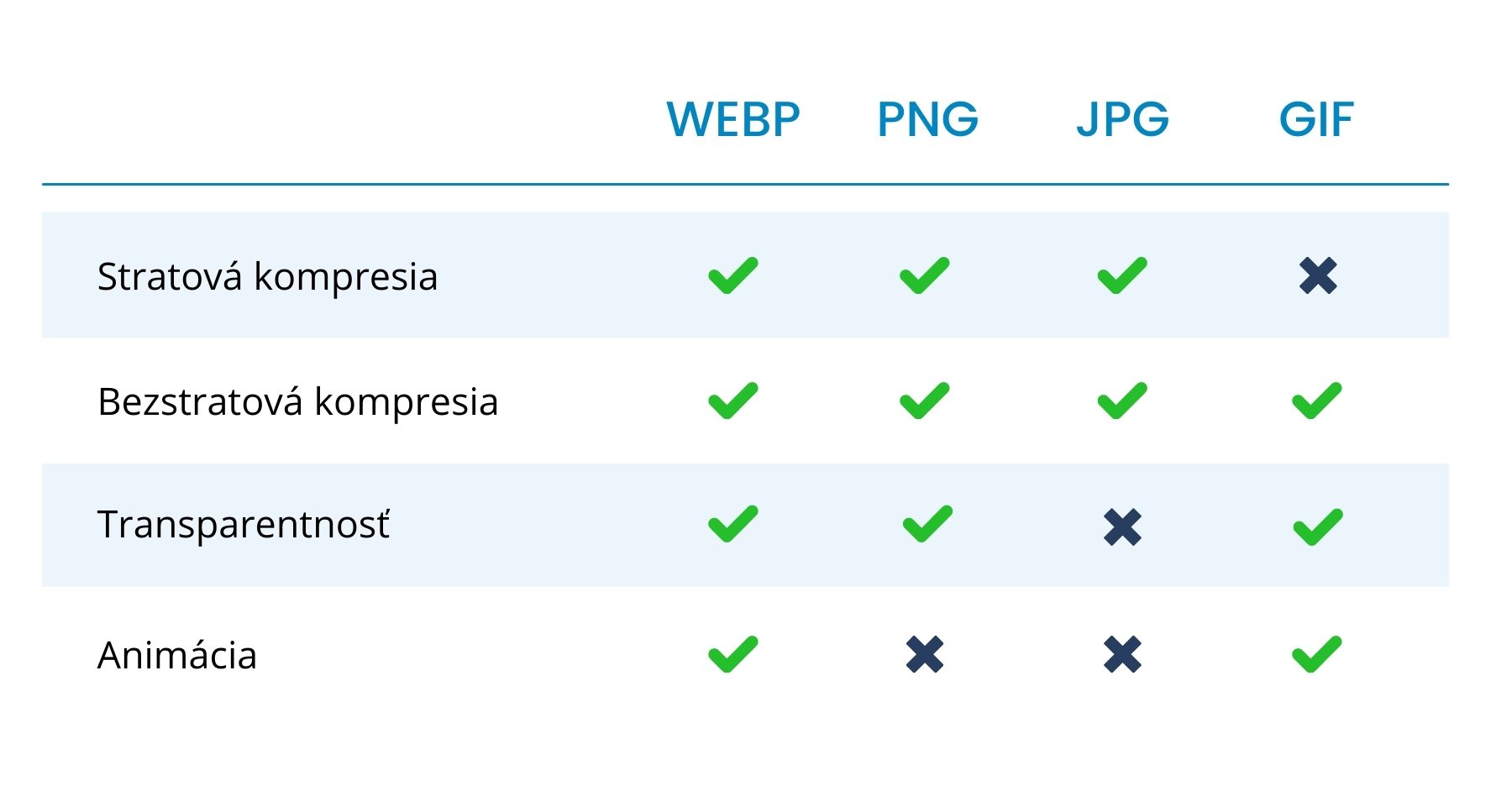Click the JPG lossless compression checkmark
The height and width of the screenshot is (791, 1512).
click(1121, 401)
